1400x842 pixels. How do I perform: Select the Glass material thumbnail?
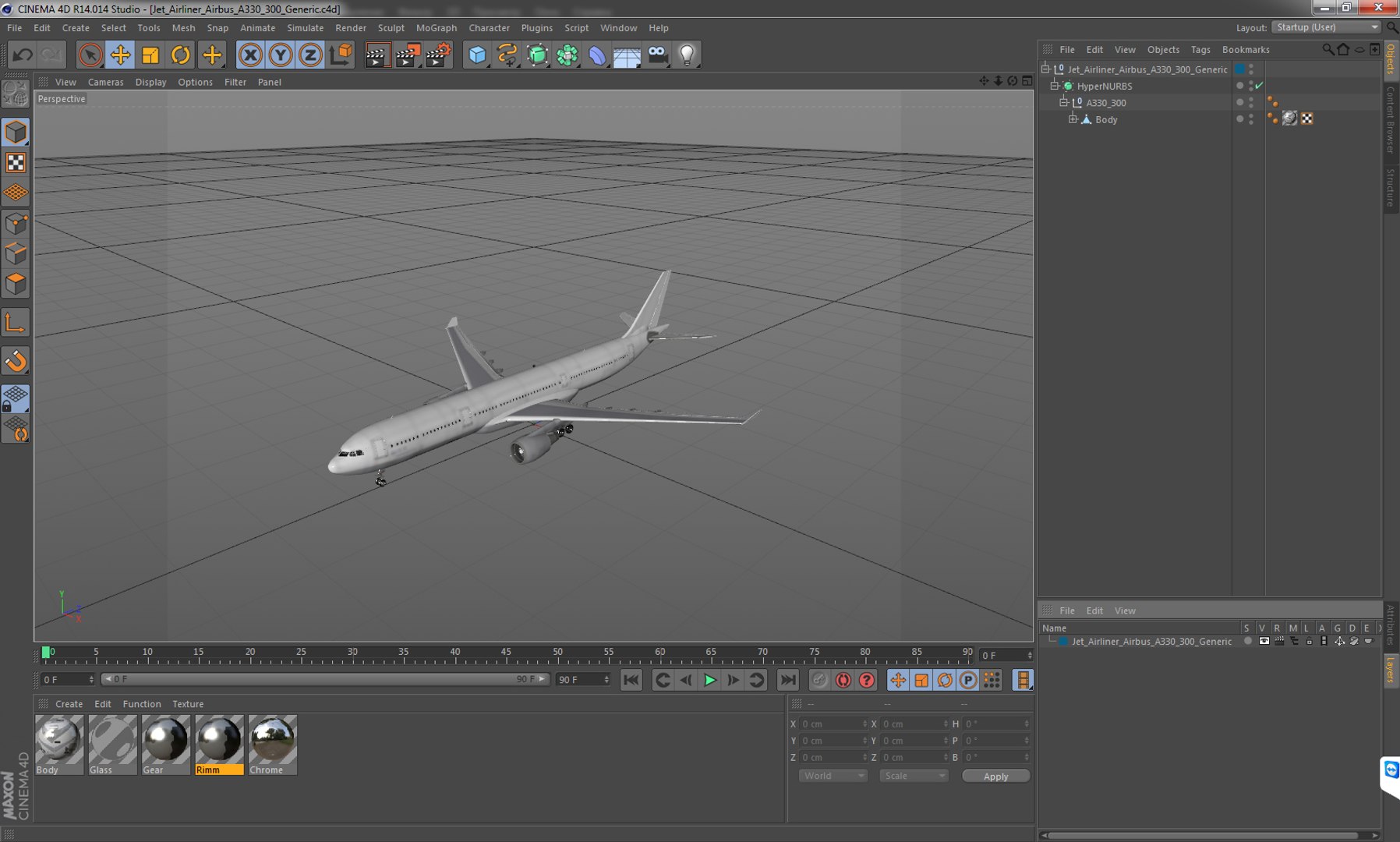(112, 745)
